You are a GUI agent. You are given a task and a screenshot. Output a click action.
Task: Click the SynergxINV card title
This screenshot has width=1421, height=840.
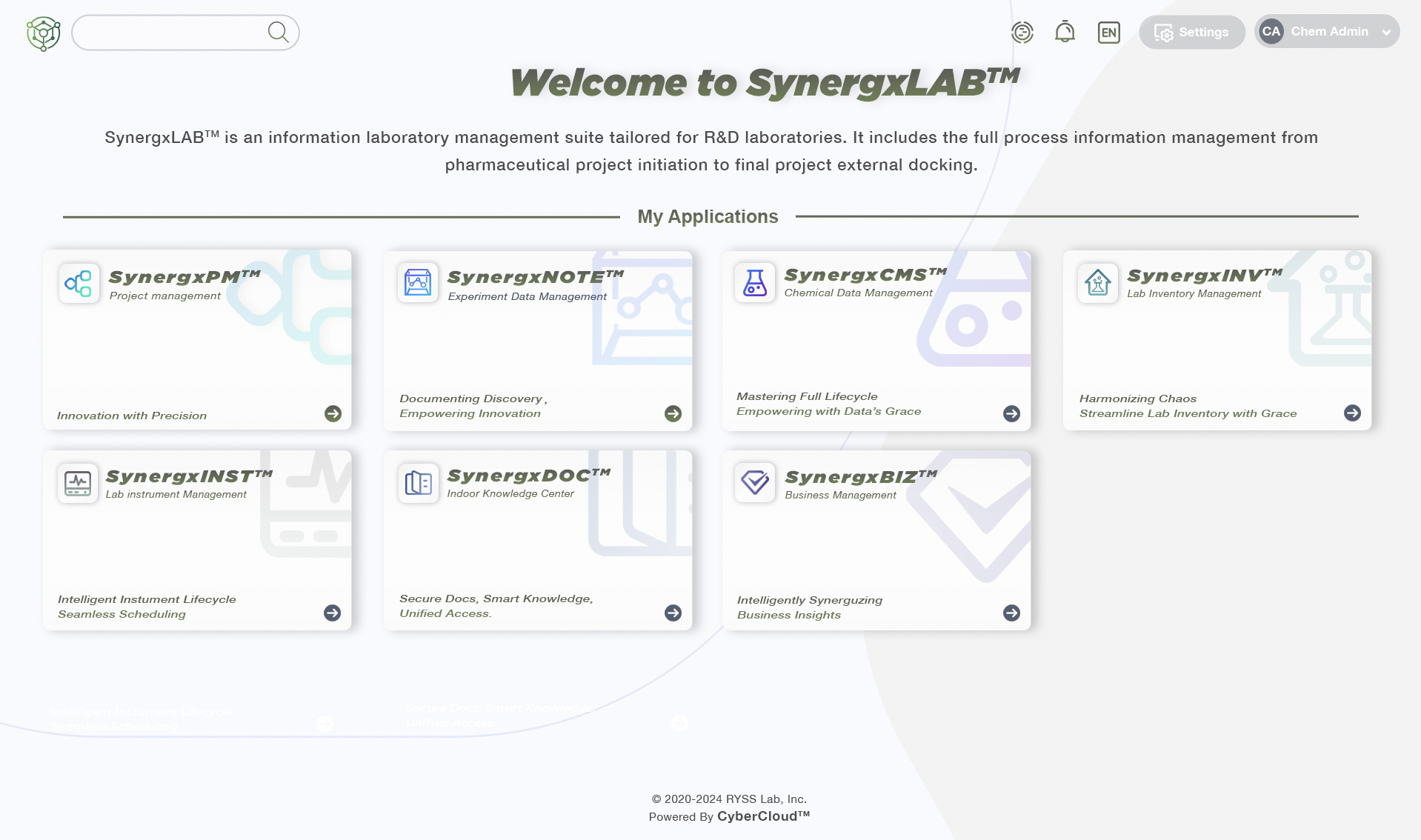[1205, 276]
